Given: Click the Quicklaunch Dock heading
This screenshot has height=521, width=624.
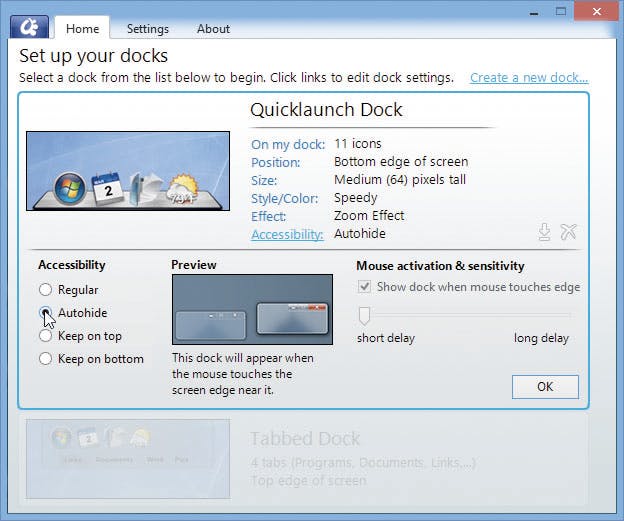Looking at the screenshot, I should [326, 110].
